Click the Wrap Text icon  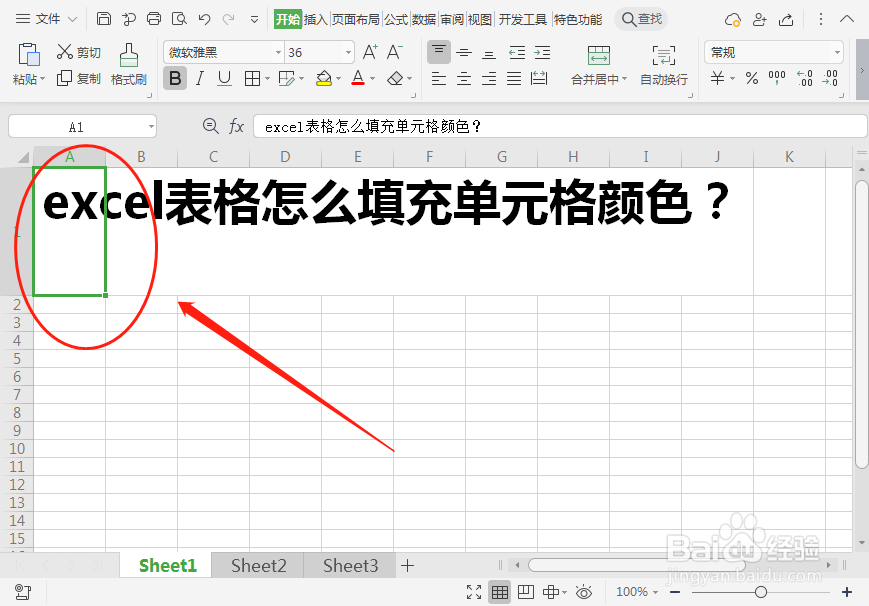coord(663,55)
